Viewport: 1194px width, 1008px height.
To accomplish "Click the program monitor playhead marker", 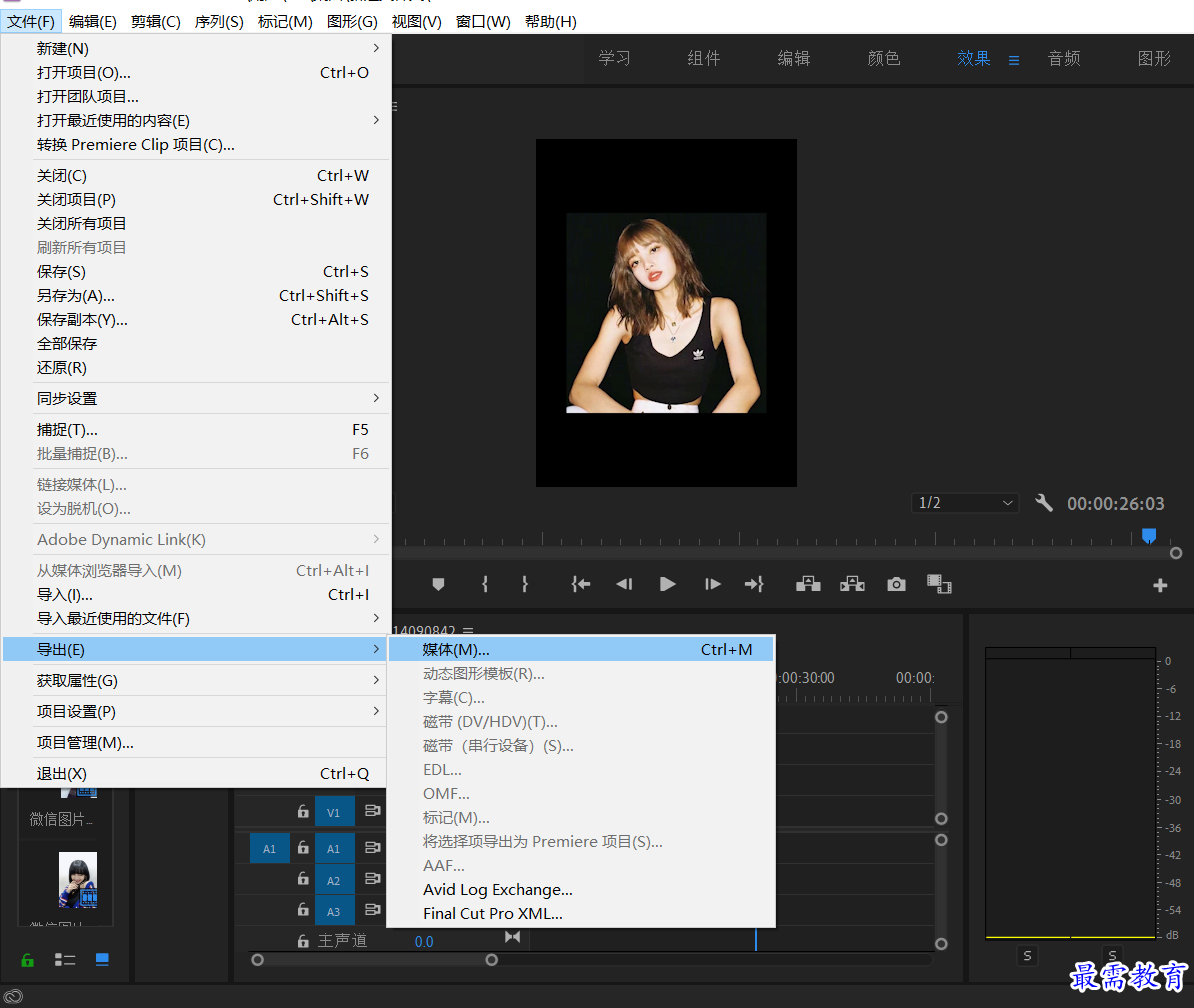I will (1149, 536).
